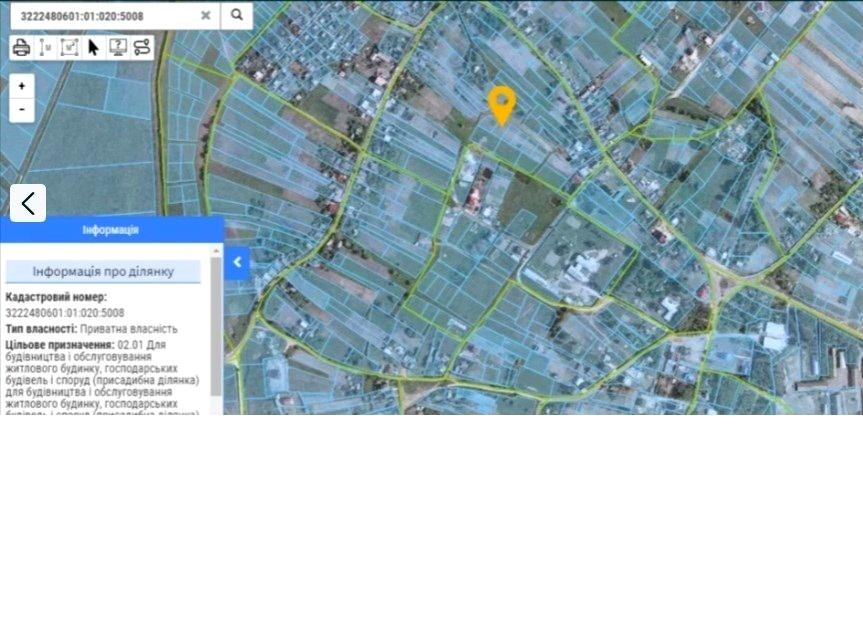Click the print map icon
The width and height of the screenshot is (863, 620).
click(x=22, y=47)
